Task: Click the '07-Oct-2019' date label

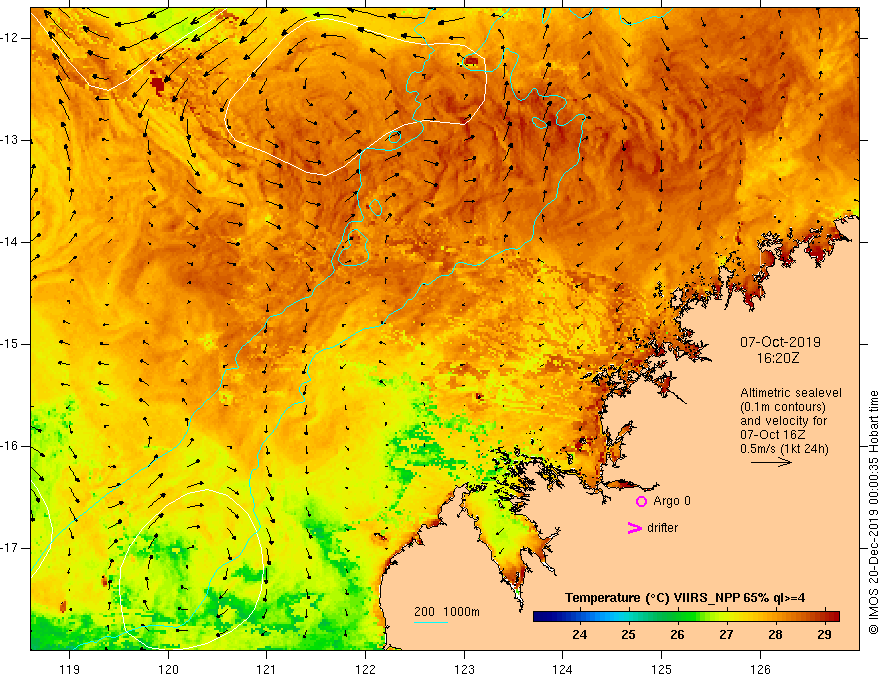Action: pyautogui.click(x=780, y=342)
